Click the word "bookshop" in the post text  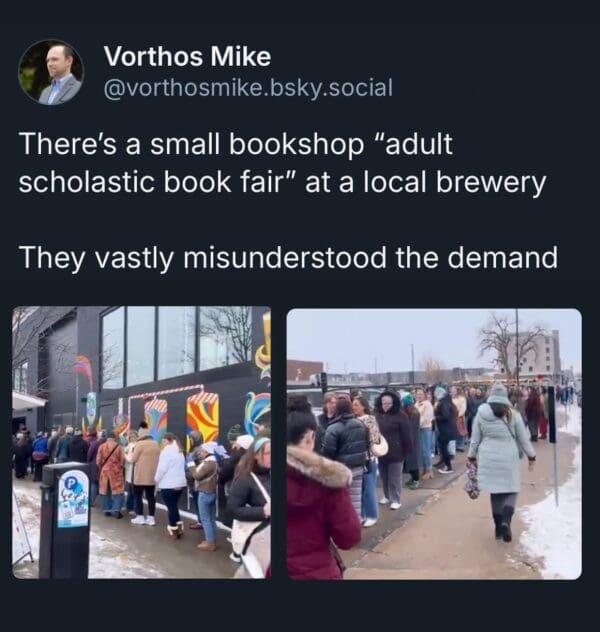(x=296, y=144)
